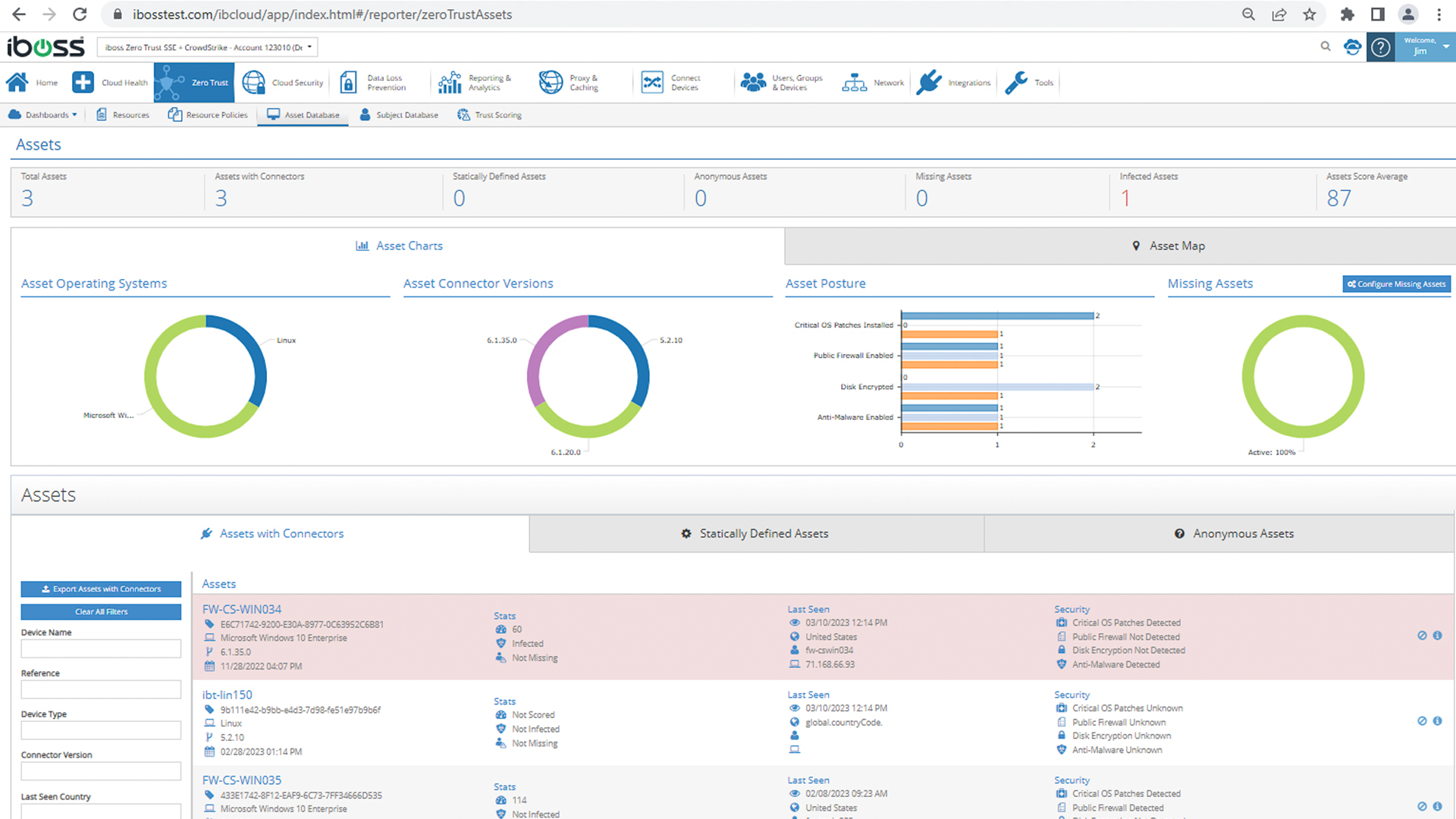
Task: Focus the Device Name filter field
Action: (x=101, y=649)
